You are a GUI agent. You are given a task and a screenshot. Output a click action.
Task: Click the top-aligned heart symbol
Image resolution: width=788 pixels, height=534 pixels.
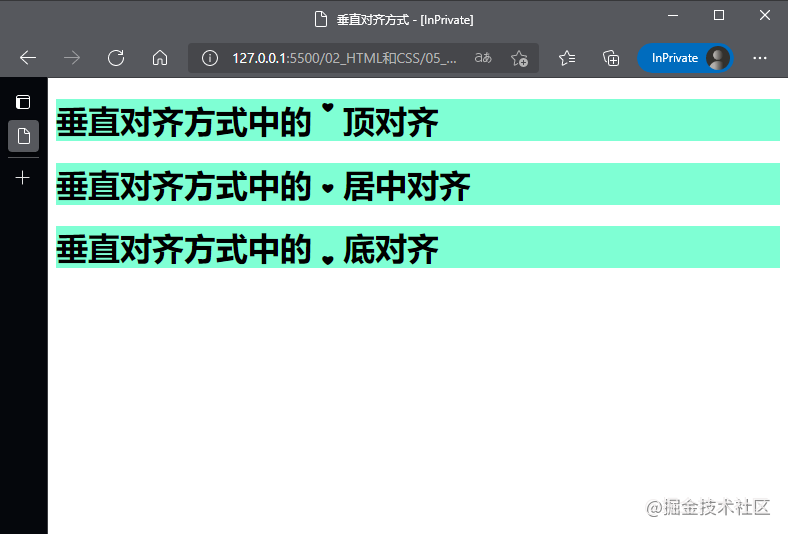coord(328,107)
